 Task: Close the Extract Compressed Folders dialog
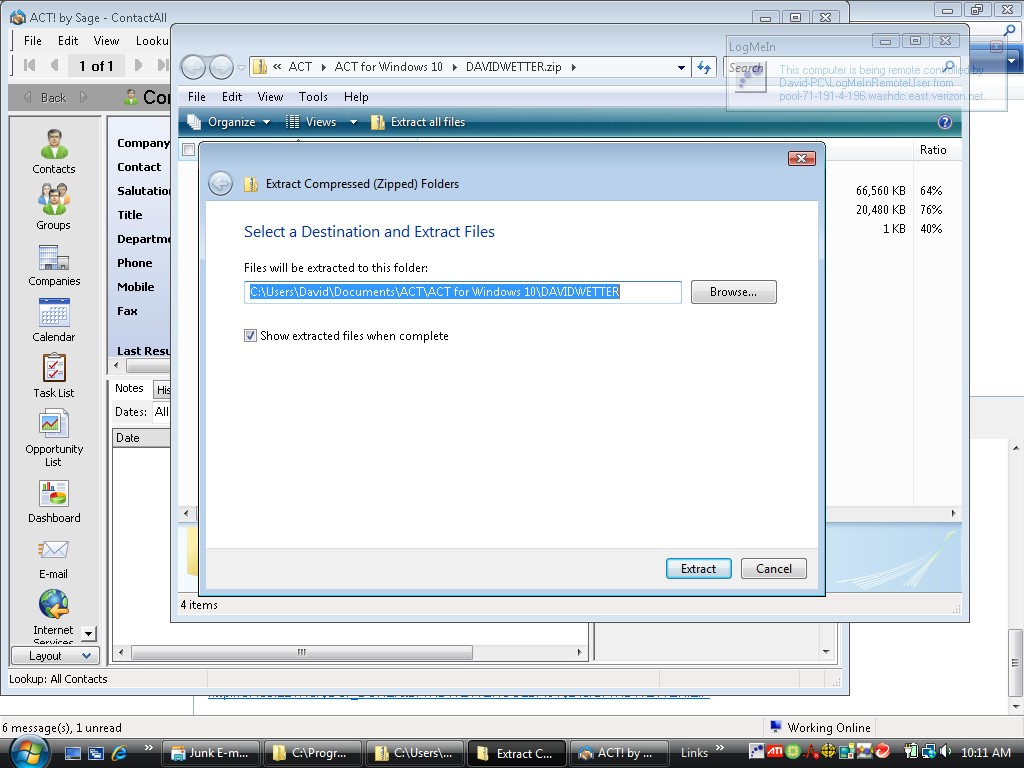point(801,159)
